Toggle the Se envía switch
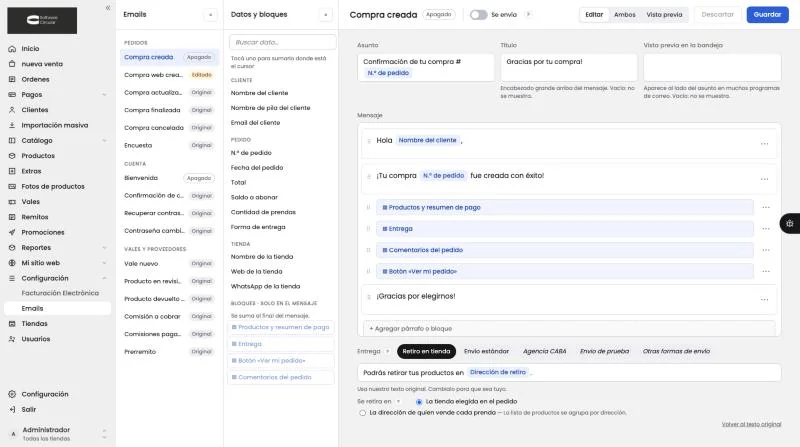 [479, 15]
